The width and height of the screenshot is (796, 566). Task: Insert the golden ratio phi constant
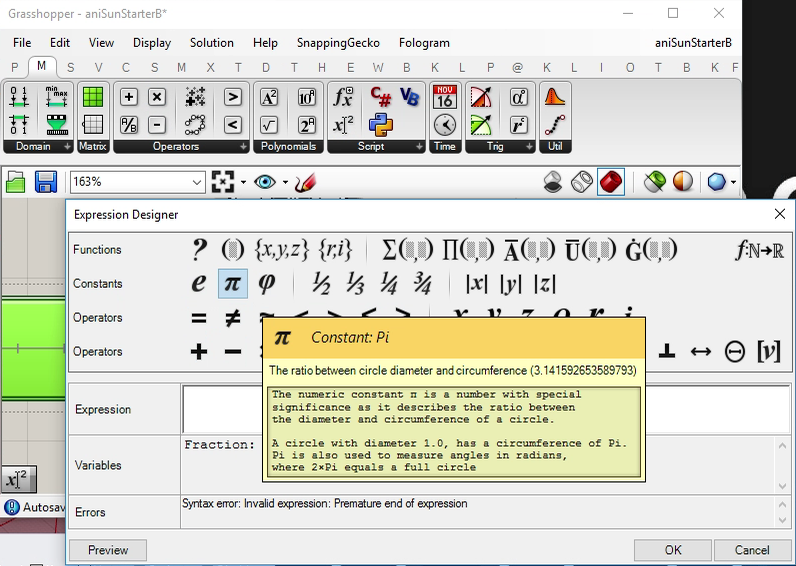click(267, 283)
